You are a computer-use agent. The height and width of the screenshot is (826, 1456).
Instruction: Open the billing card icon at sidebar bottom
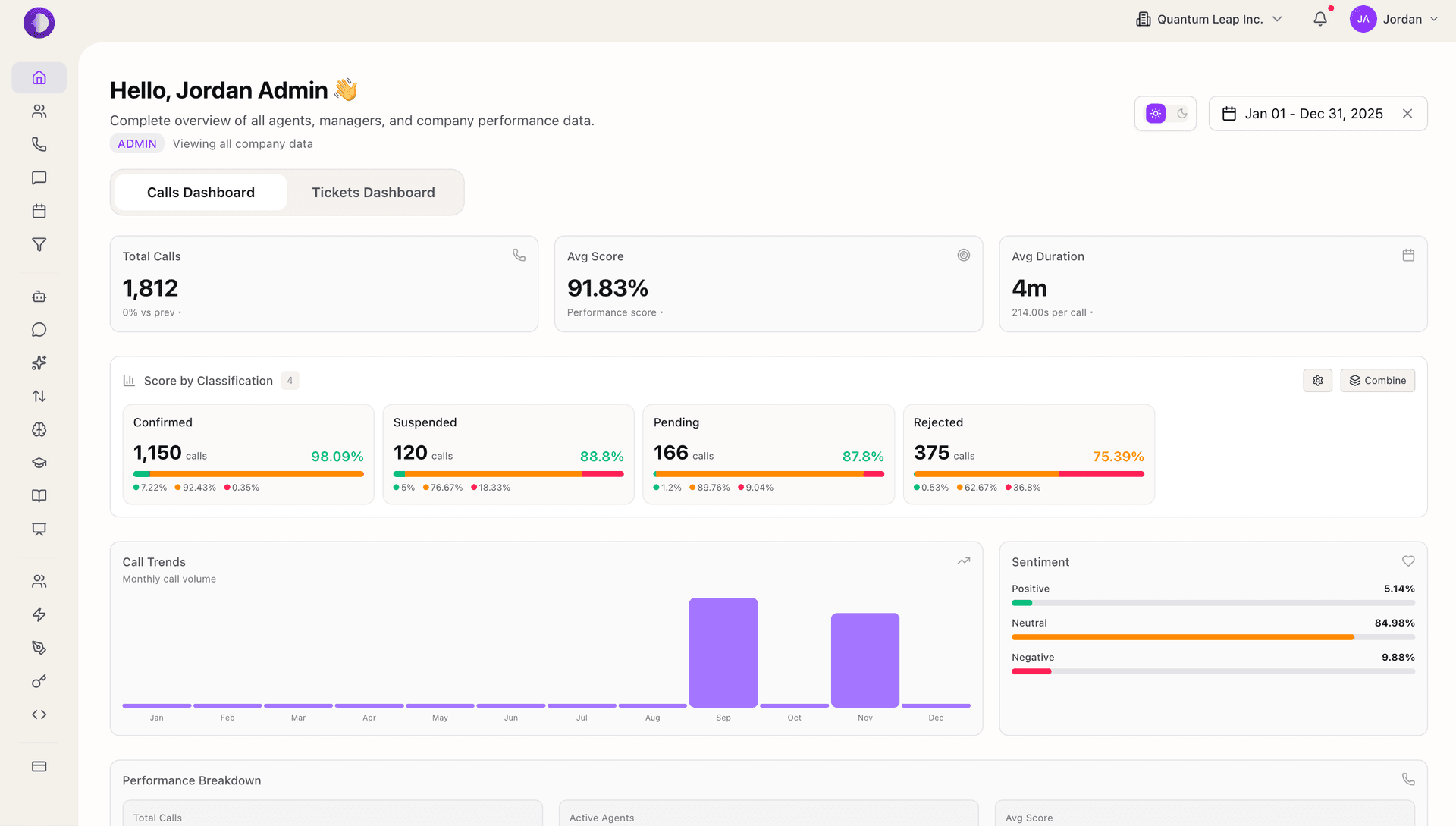(39, 766)
